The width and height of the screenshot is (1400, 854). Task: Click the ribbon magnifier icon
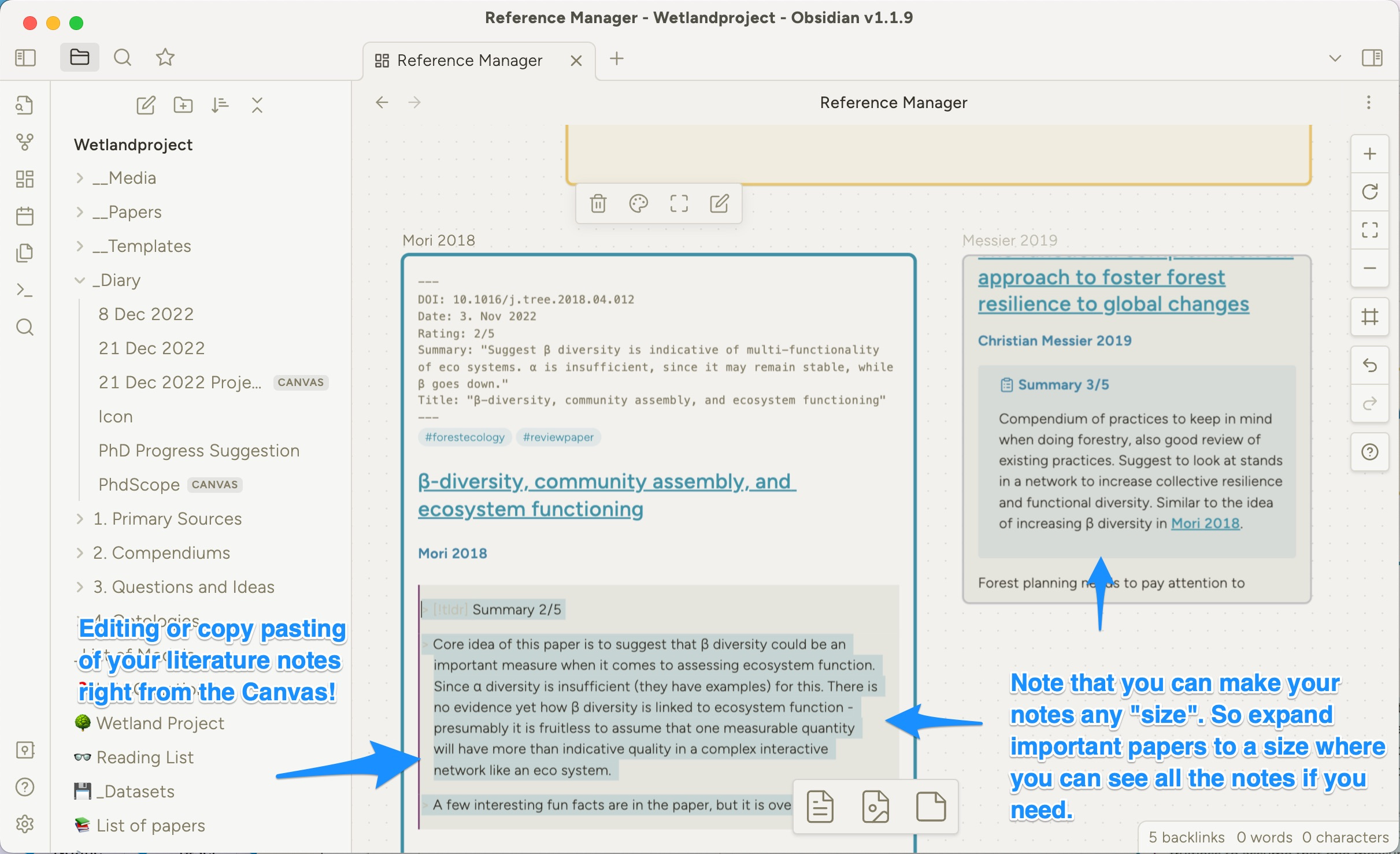pos(25,327)
